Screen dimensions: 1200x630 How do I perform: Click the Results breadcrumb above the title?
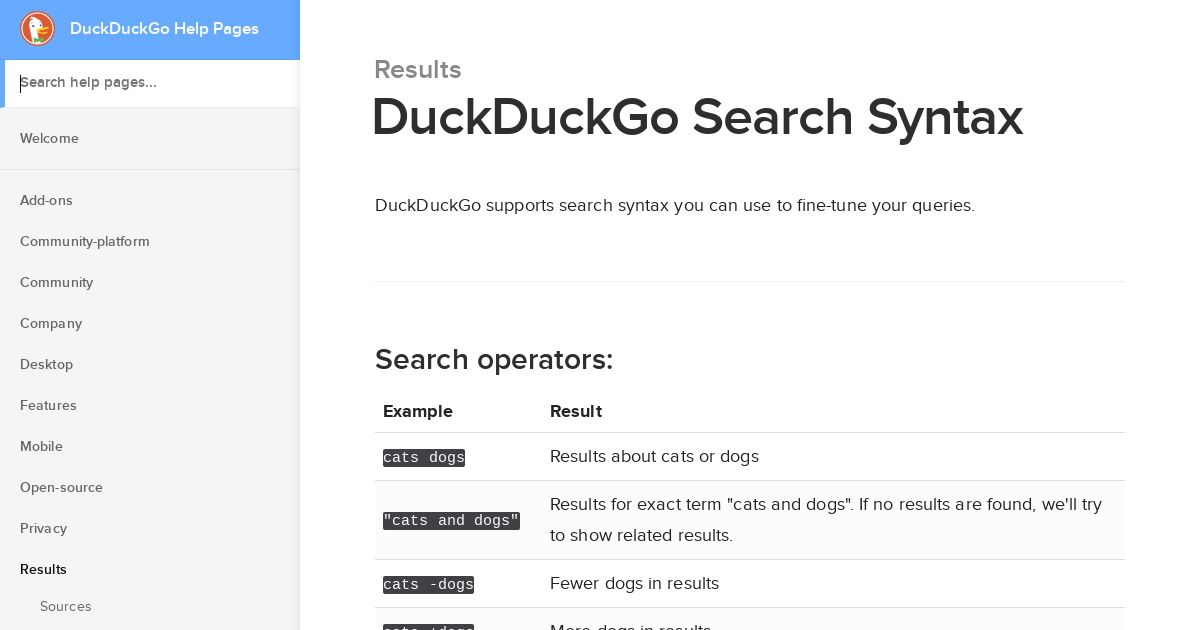point(418,70)
